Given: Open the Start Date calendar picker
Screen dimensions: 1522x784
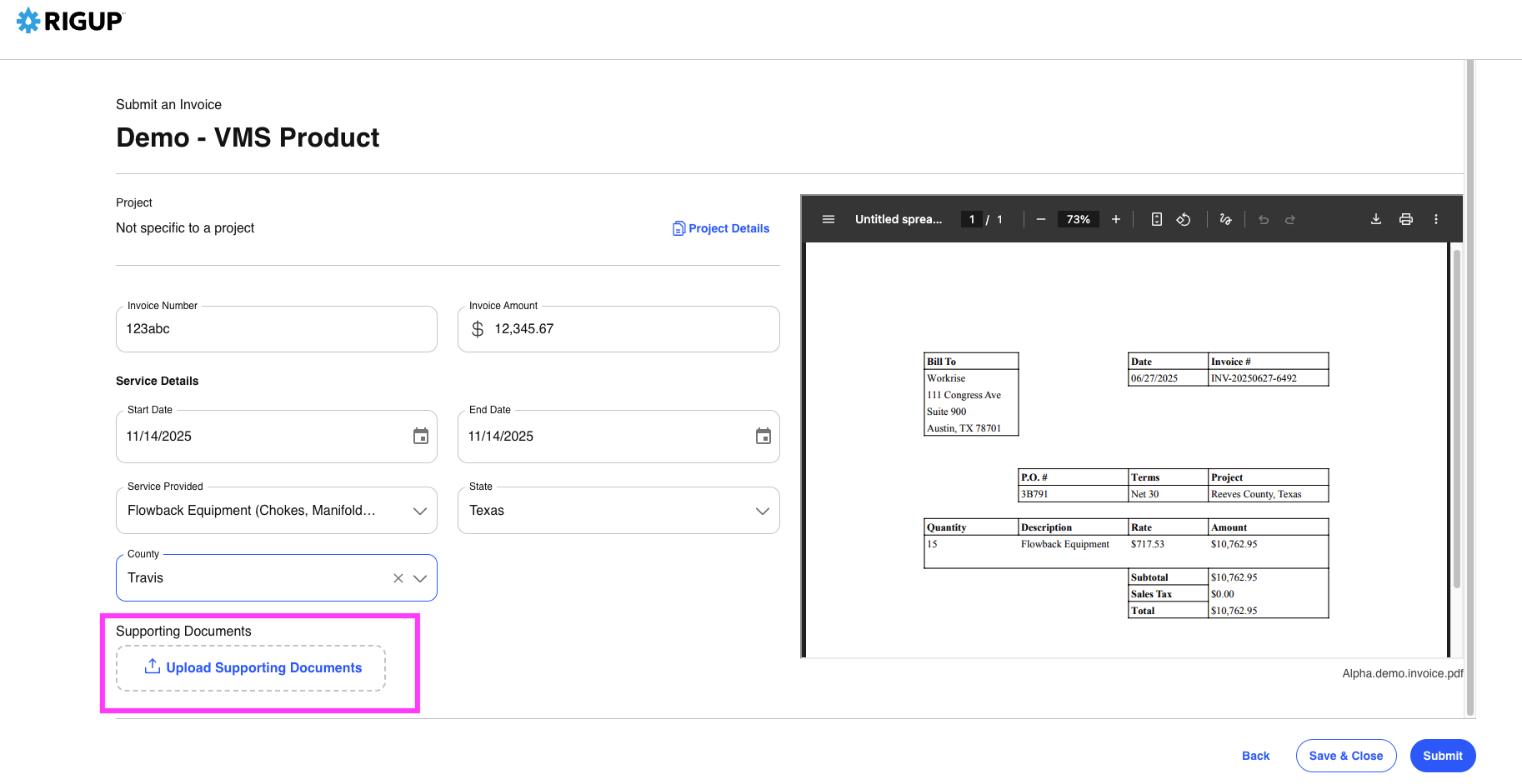Looking at the screenshot, I should tap(421, 436).
